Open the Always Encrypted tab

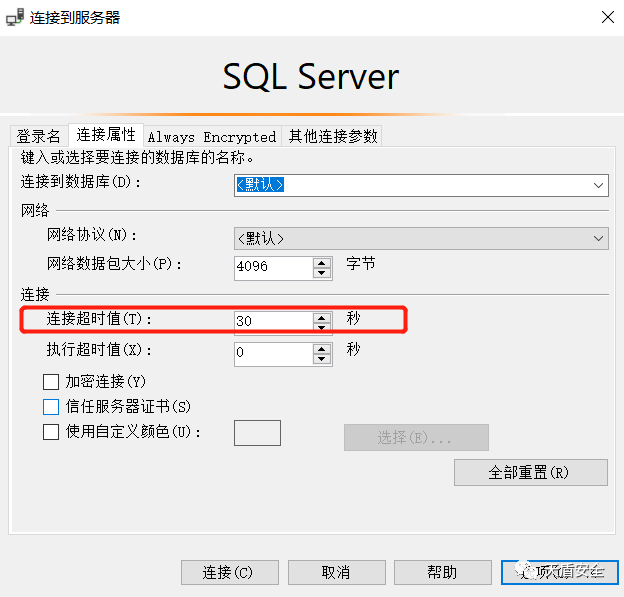pos(211,136)
